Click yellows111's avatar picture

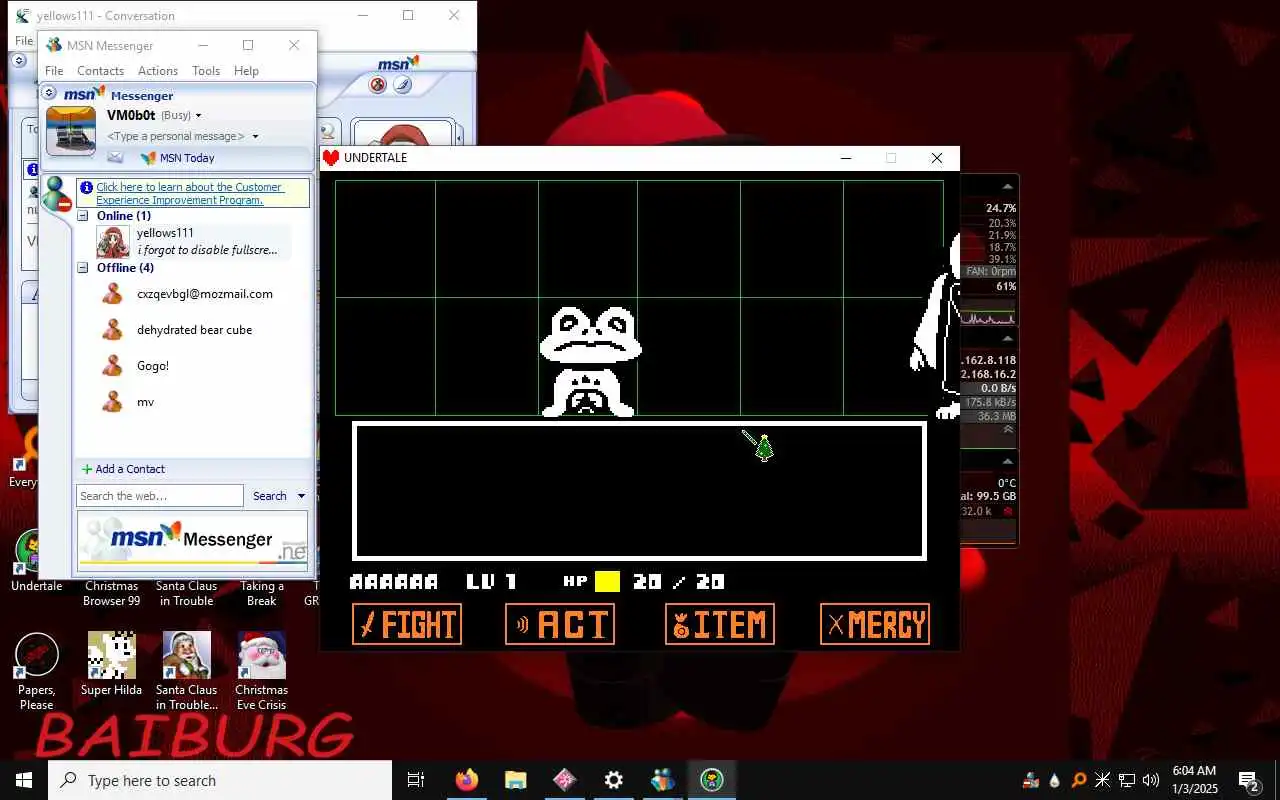coord(113,242)
